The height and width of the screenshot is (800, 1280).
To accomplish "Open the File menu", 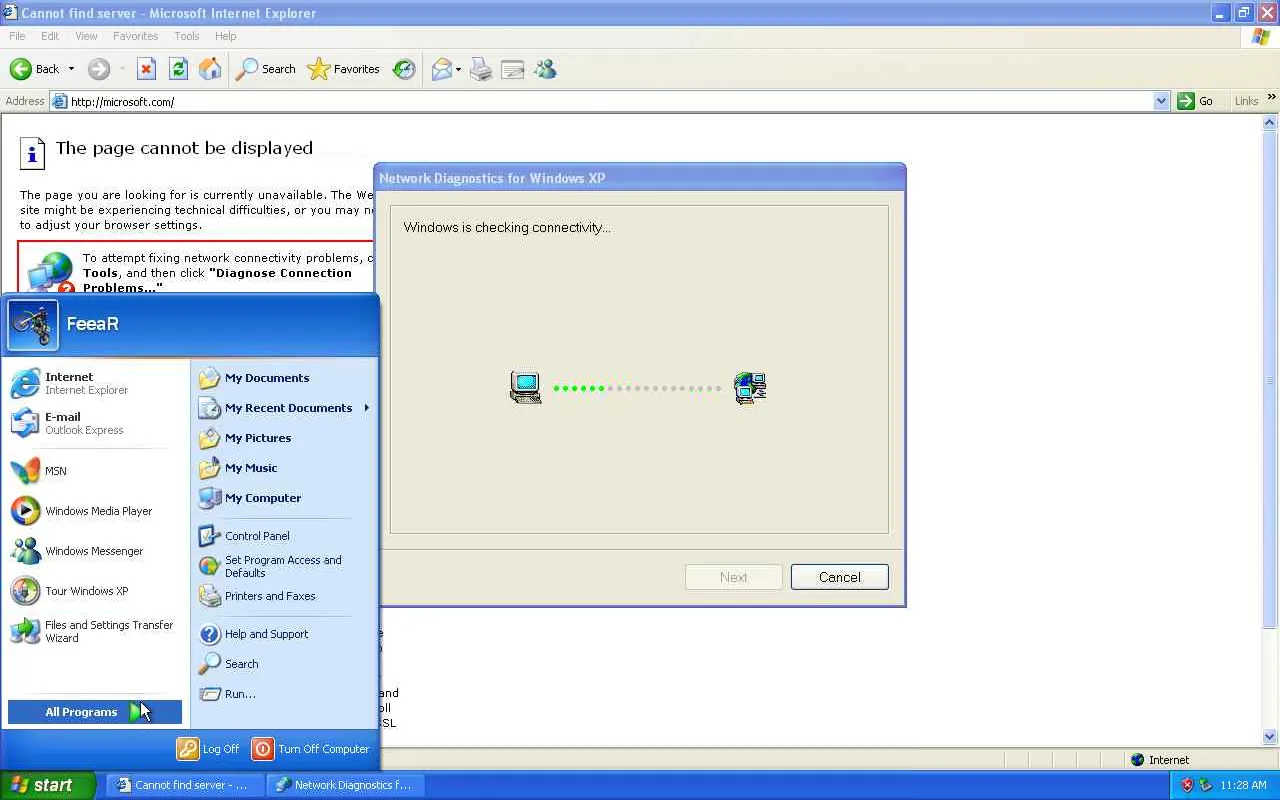I will coord(17,36).
